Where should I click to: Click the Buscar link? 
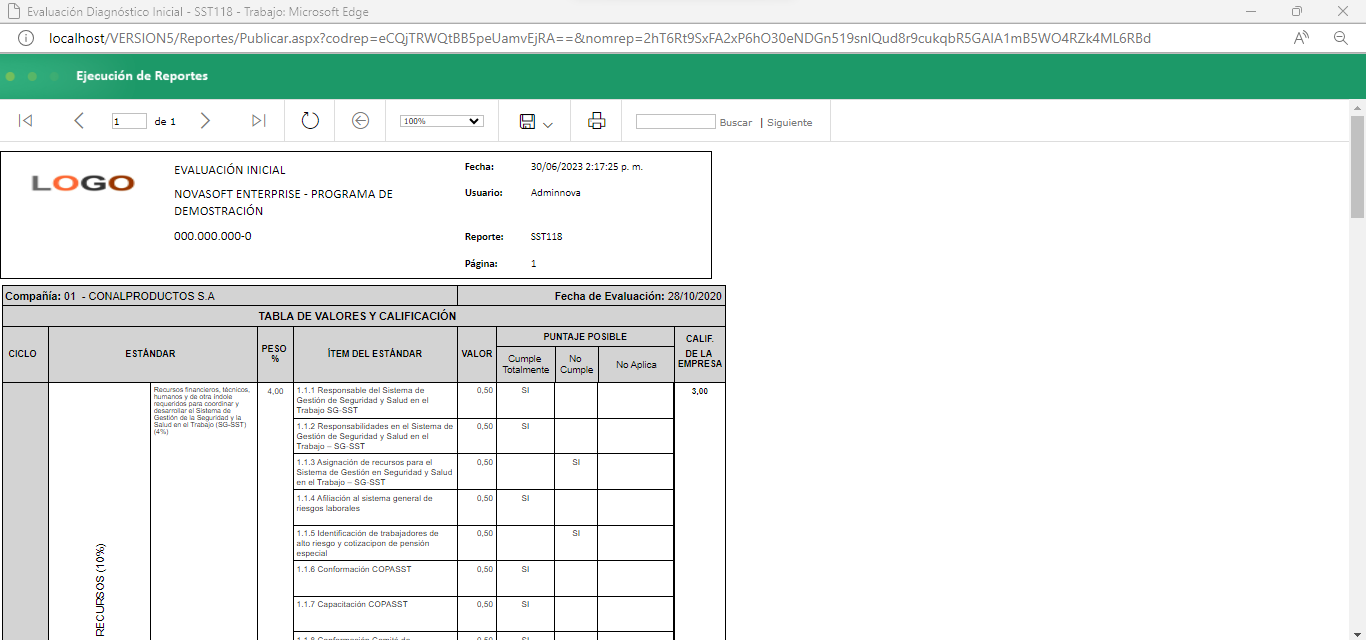click(x=735, y=123)
